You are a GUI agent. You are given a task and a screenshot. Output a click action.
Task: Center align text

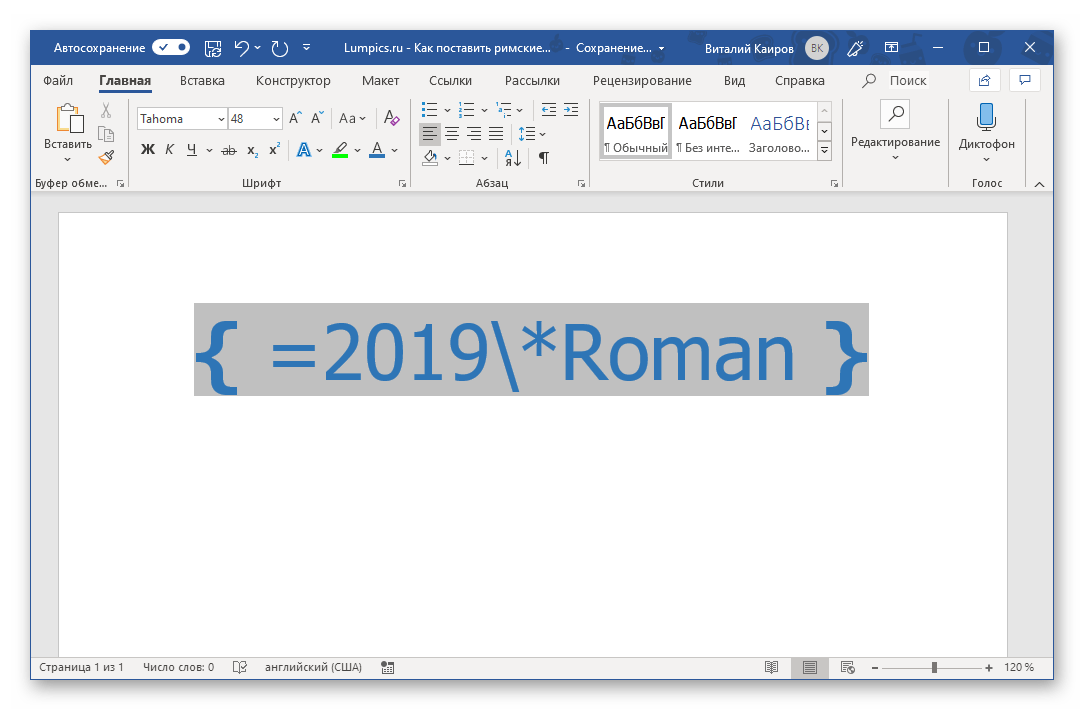point(452,133)
